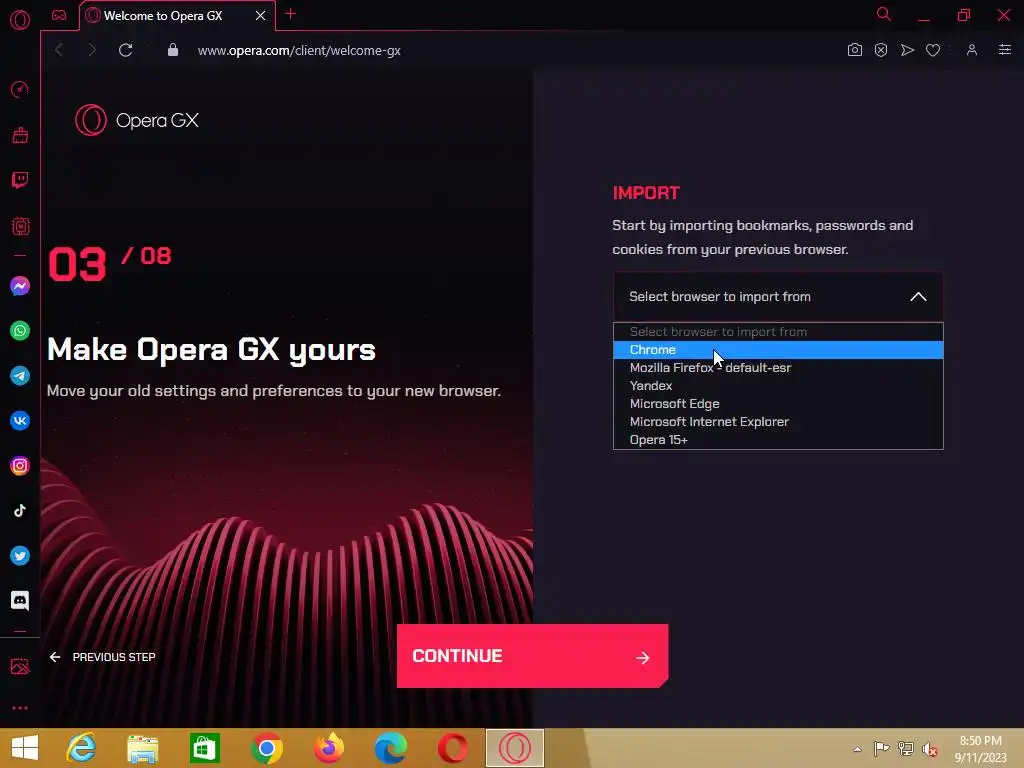Image resolution: width=1024 pixels, height=768 pixels.
Task: Launch Microsoft Edge from taskbar
Action: coord(391,748)
